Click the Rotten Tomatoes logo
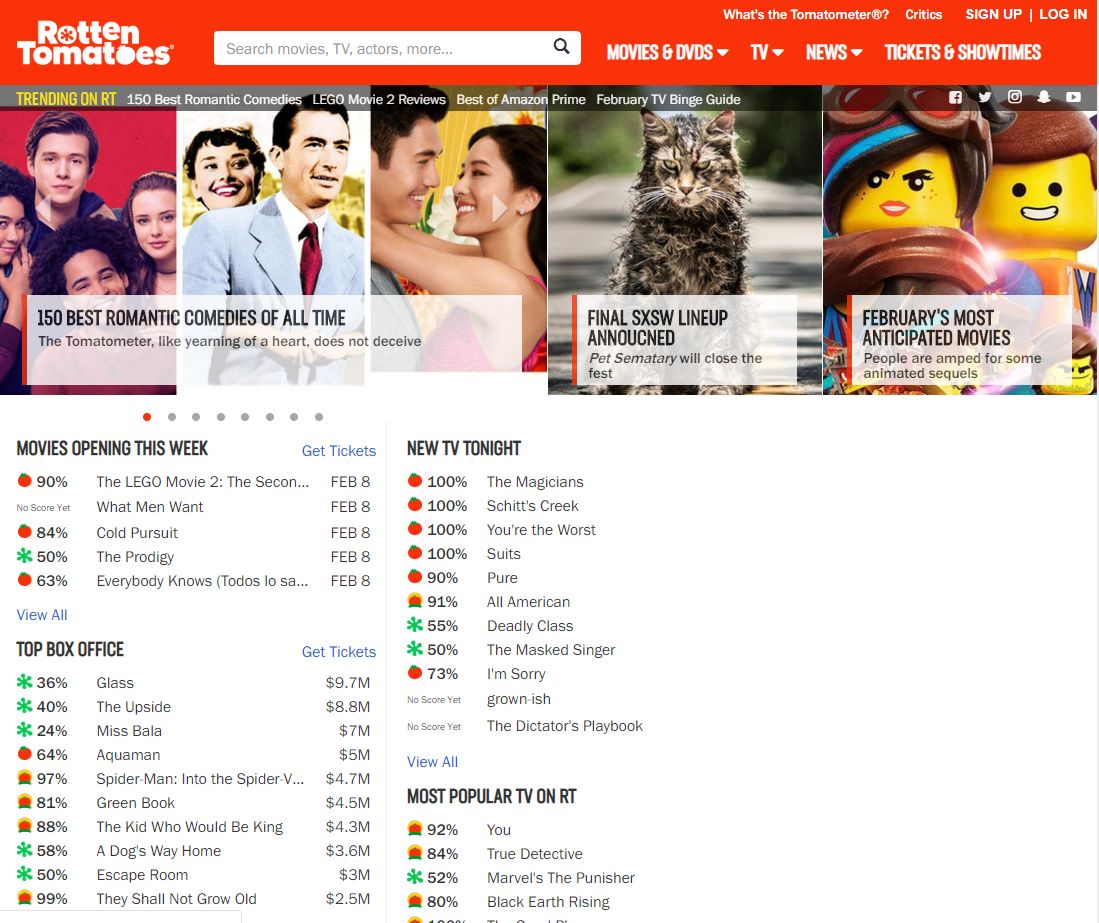This screenshot has height=923, width=1099. tap(95, 43)
